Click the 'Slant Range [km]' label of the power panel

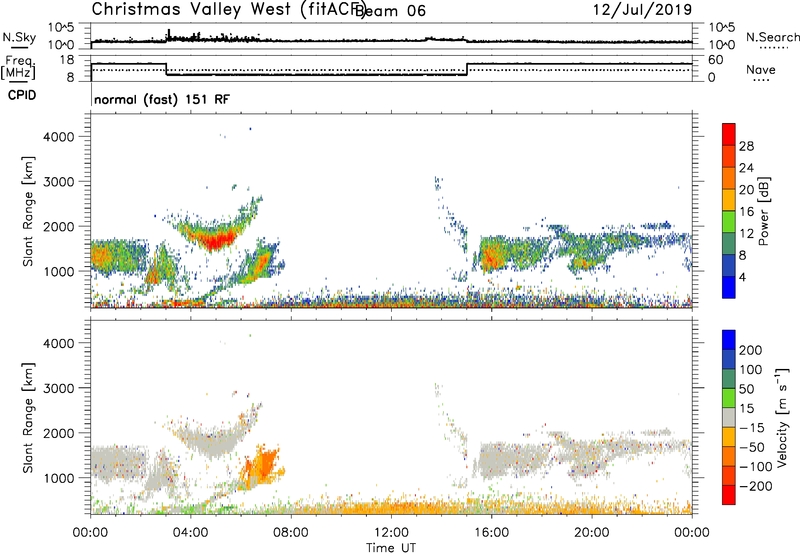28,211
